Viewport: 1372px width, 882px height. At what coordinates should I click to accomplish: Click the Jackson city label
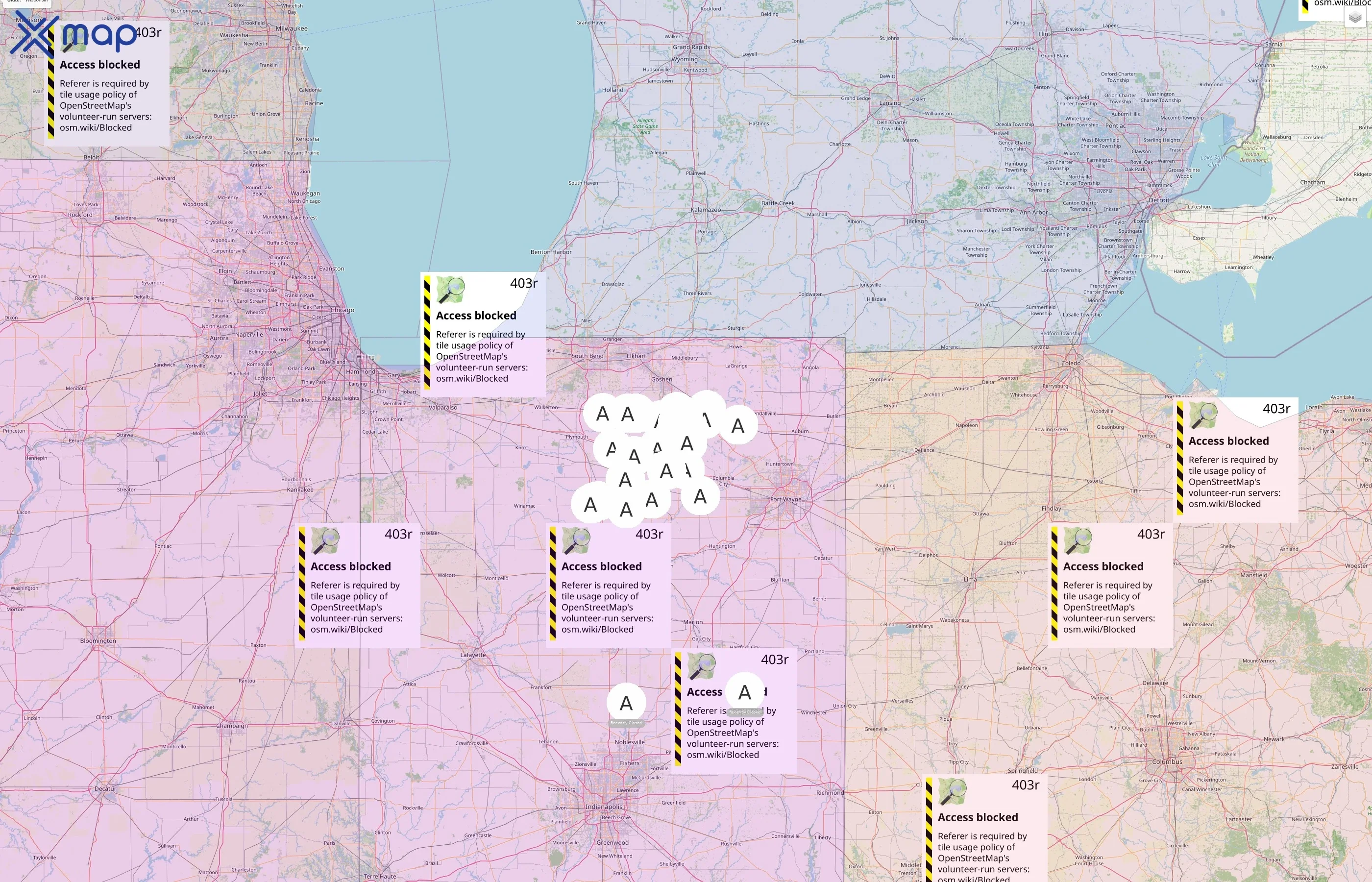pos(917,221)
